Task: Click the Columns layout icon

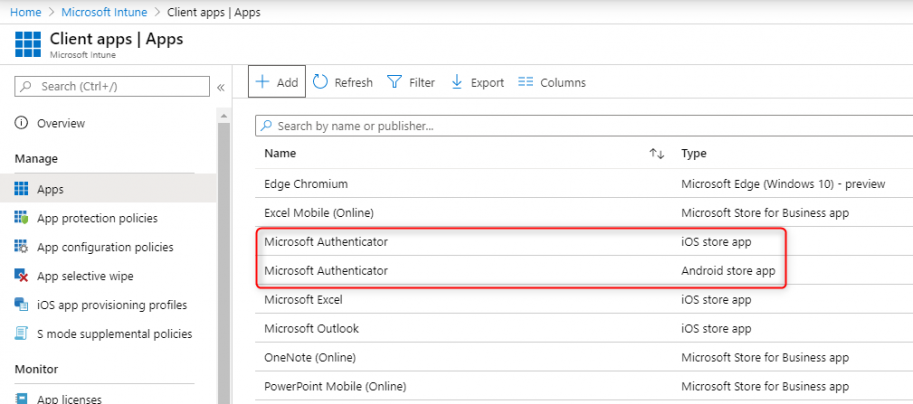Action: pyautogui.click(x=526, y=82)
